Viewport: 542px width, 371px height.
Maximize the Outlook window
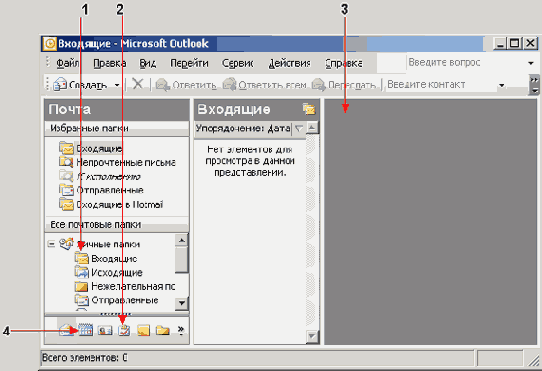coord(515,44)
